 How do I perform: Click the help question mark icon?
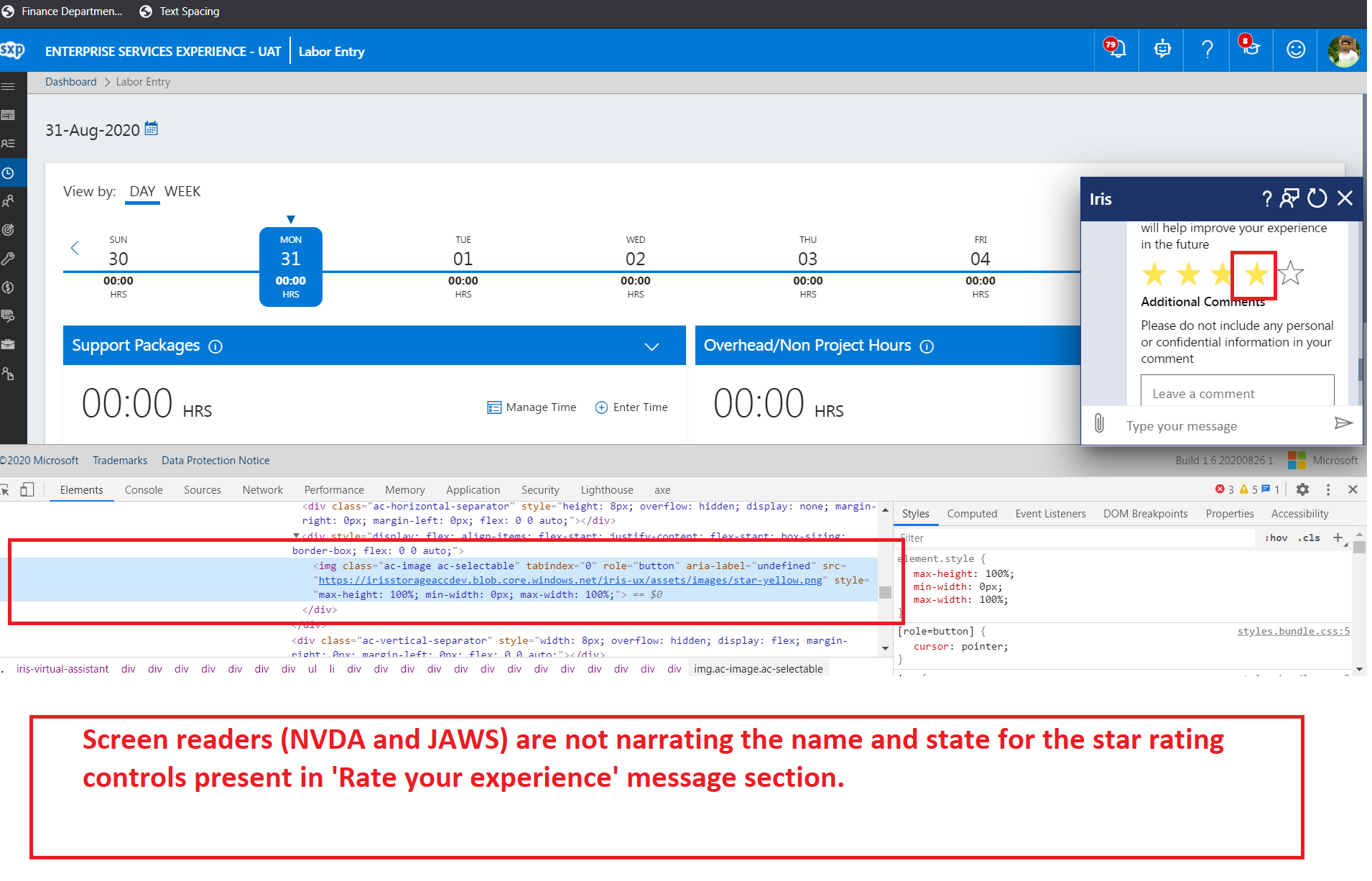coord(1207,49)
